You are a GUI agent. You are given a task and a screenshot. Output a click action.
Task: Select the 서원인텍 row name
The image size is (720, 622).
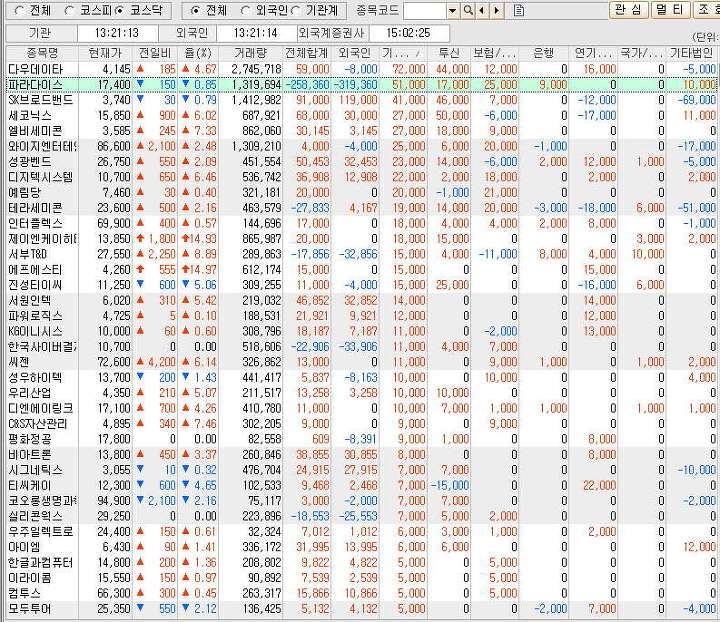30,301
